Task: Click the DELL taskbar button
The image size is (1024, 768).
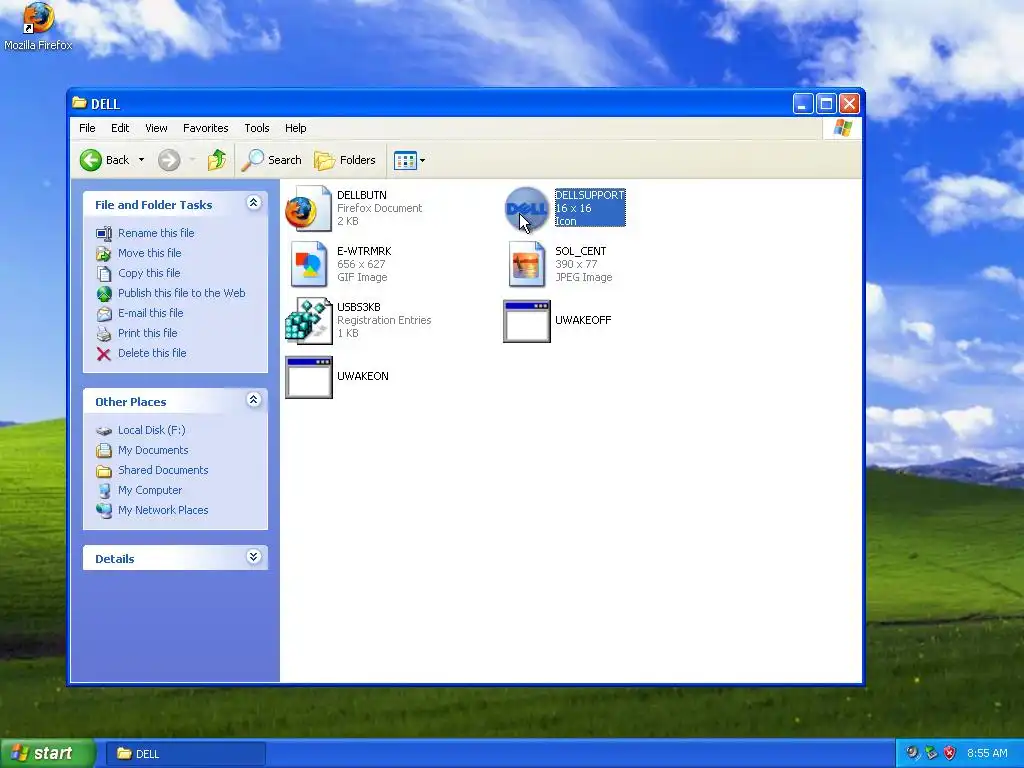Action: pyautogui.click(x=185, y=754)
